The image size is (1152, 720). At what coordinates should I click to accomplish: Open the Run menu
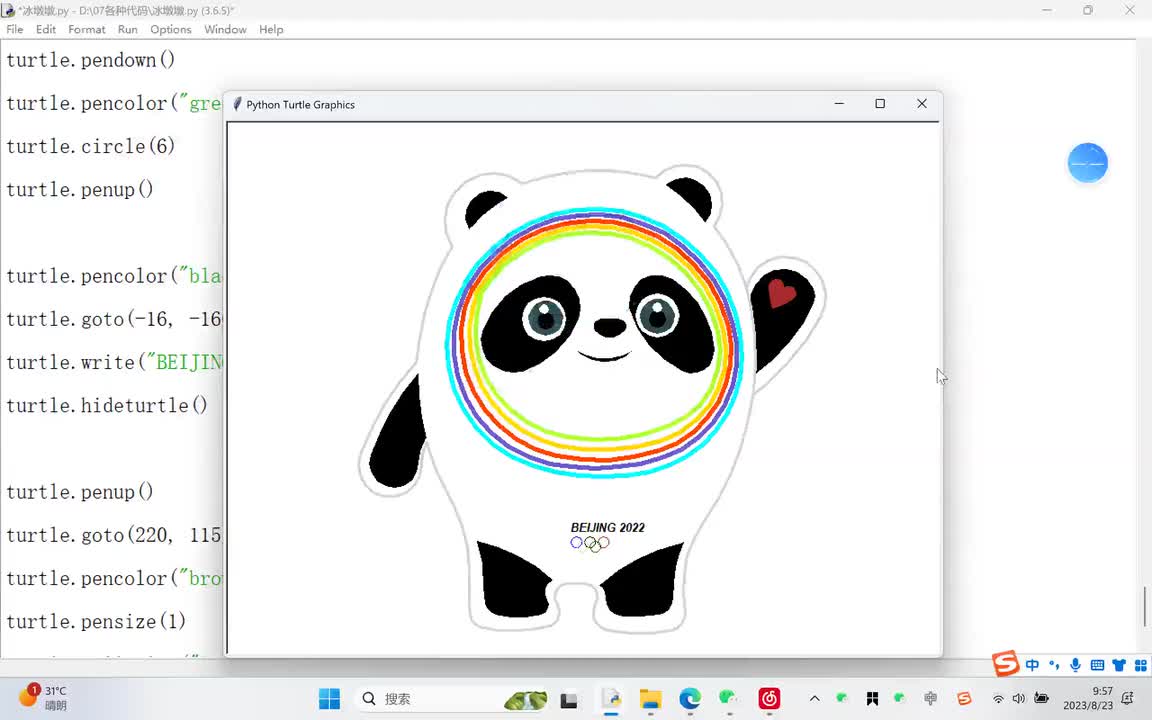pos(128,29)
